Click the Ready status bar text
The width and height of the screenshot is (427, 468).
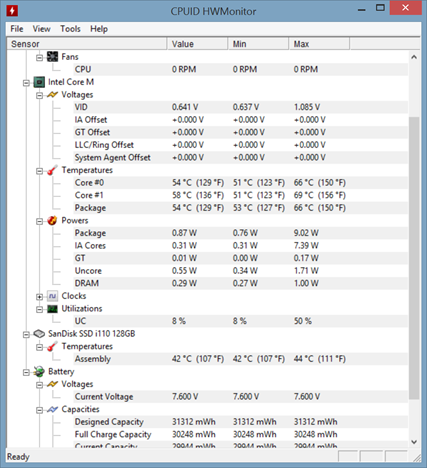(x=18, y=457)
